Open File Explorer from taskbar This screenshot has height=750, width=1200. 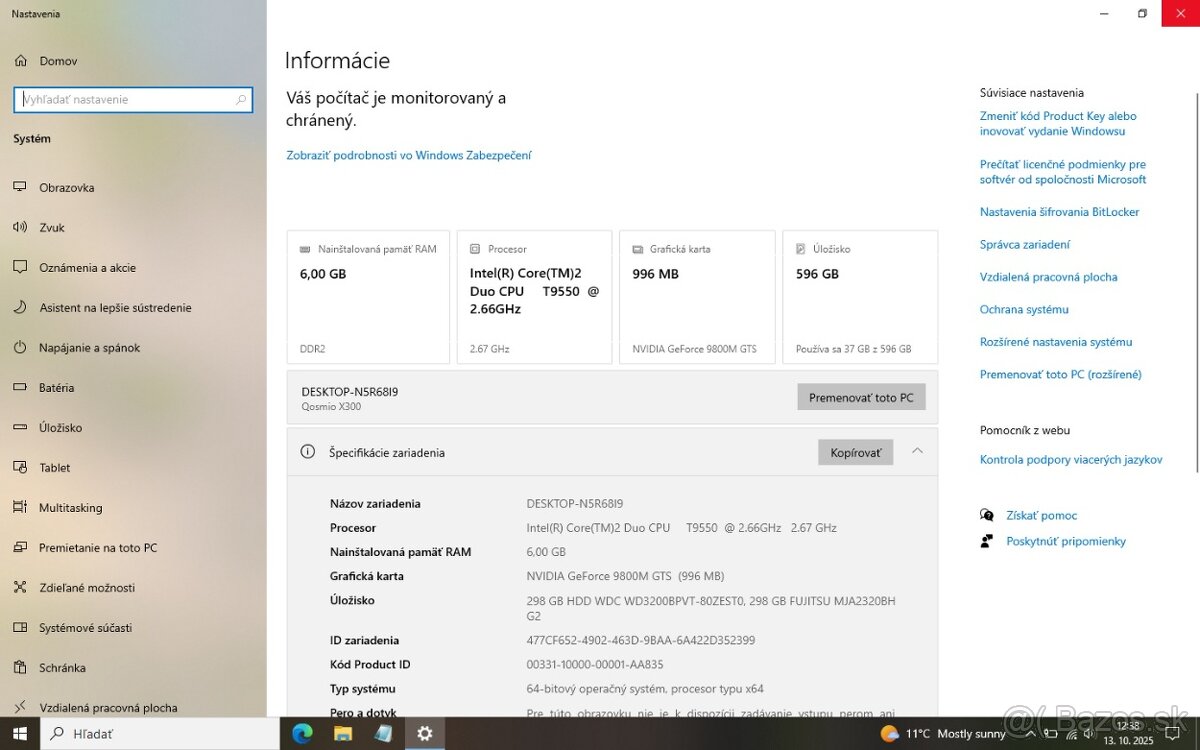343,733
